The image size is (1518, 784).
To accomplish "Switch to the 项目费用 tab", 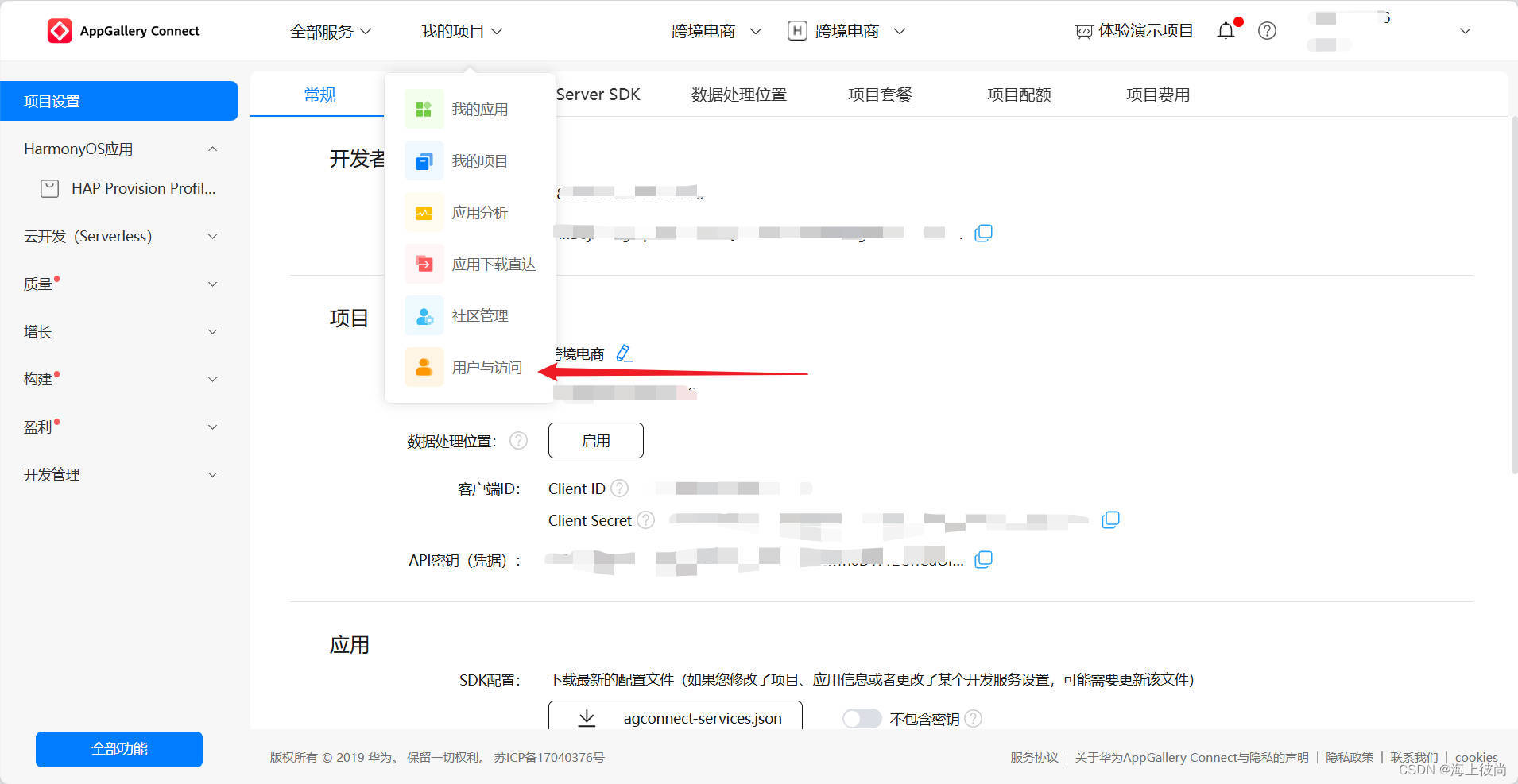I will [1158, 95].
